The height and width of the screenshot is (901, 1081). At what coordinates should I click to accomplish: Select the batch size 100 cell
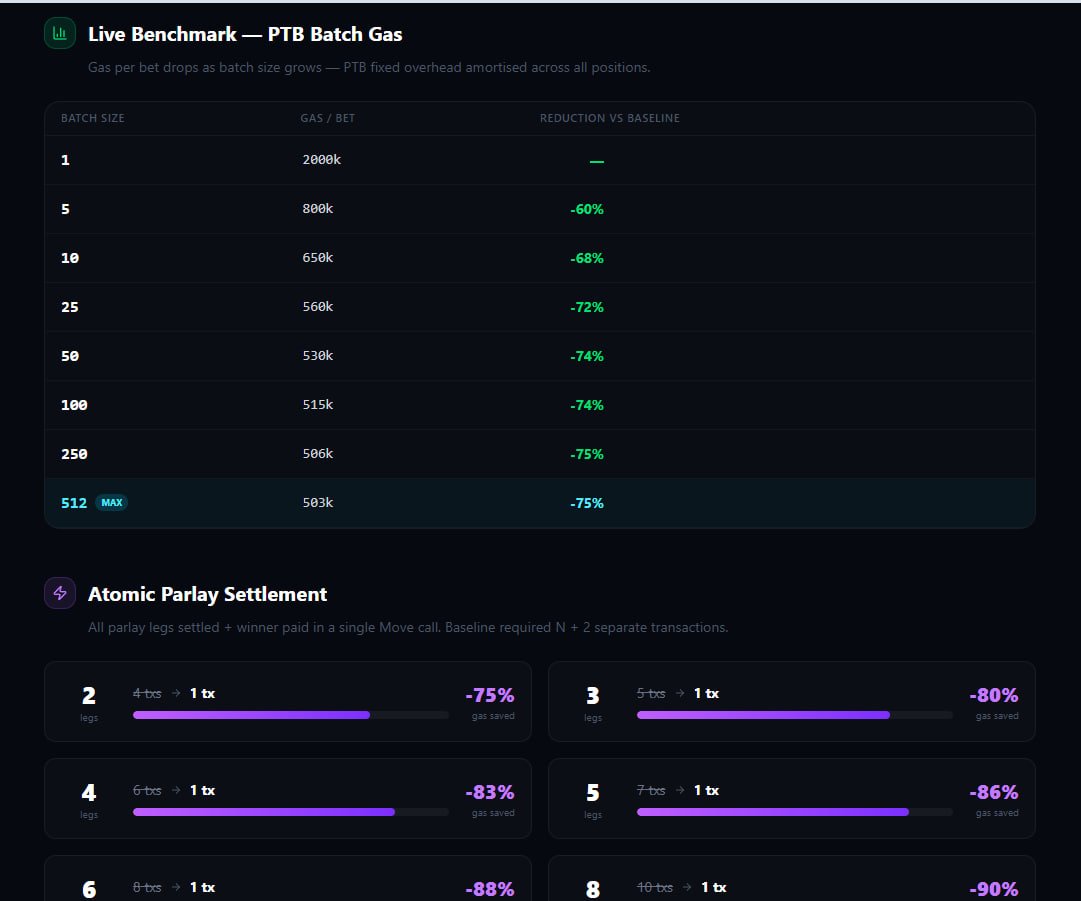[x=74, y=405]
